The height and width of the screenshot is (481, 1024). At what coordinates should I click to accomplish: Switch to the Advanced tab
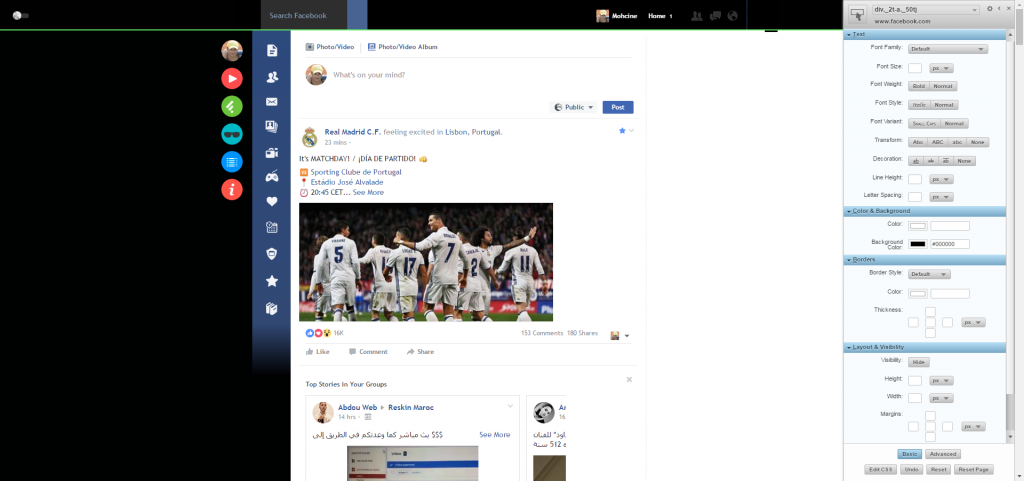tap(943, 454)
